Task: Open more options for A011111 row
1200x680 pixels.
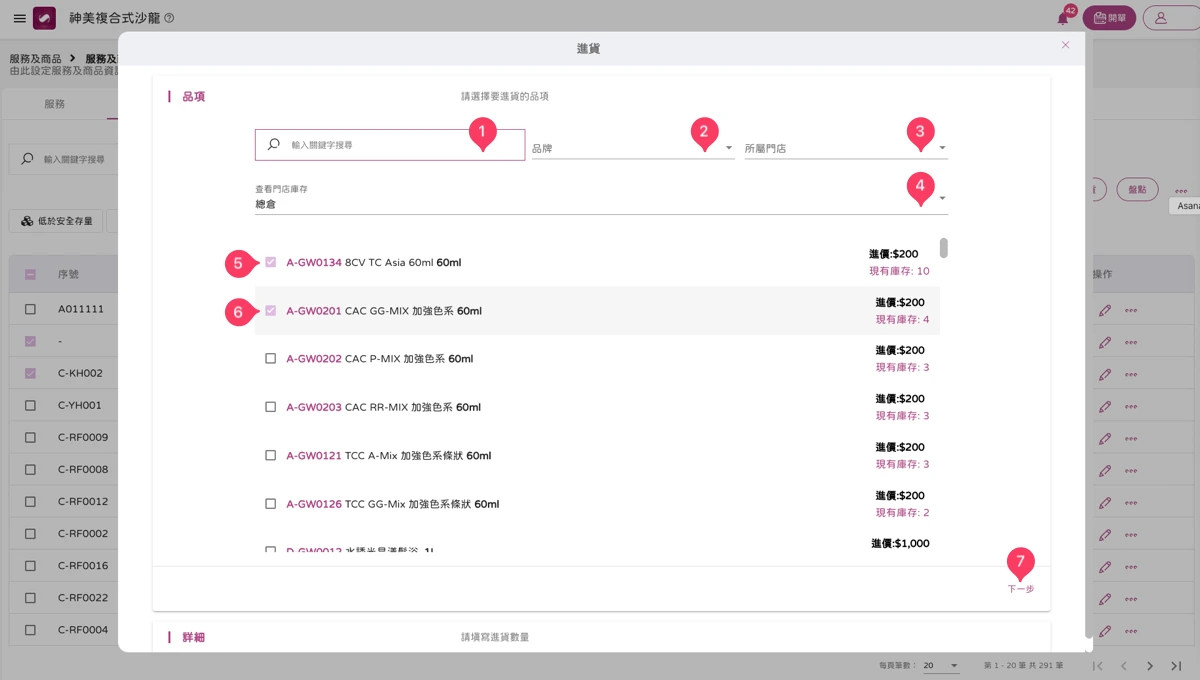Action: tap(1131, 310)
